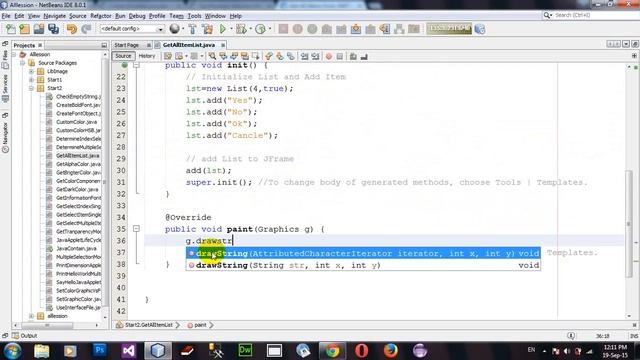Open the Files side tab
640x360 pixels.
5,59
